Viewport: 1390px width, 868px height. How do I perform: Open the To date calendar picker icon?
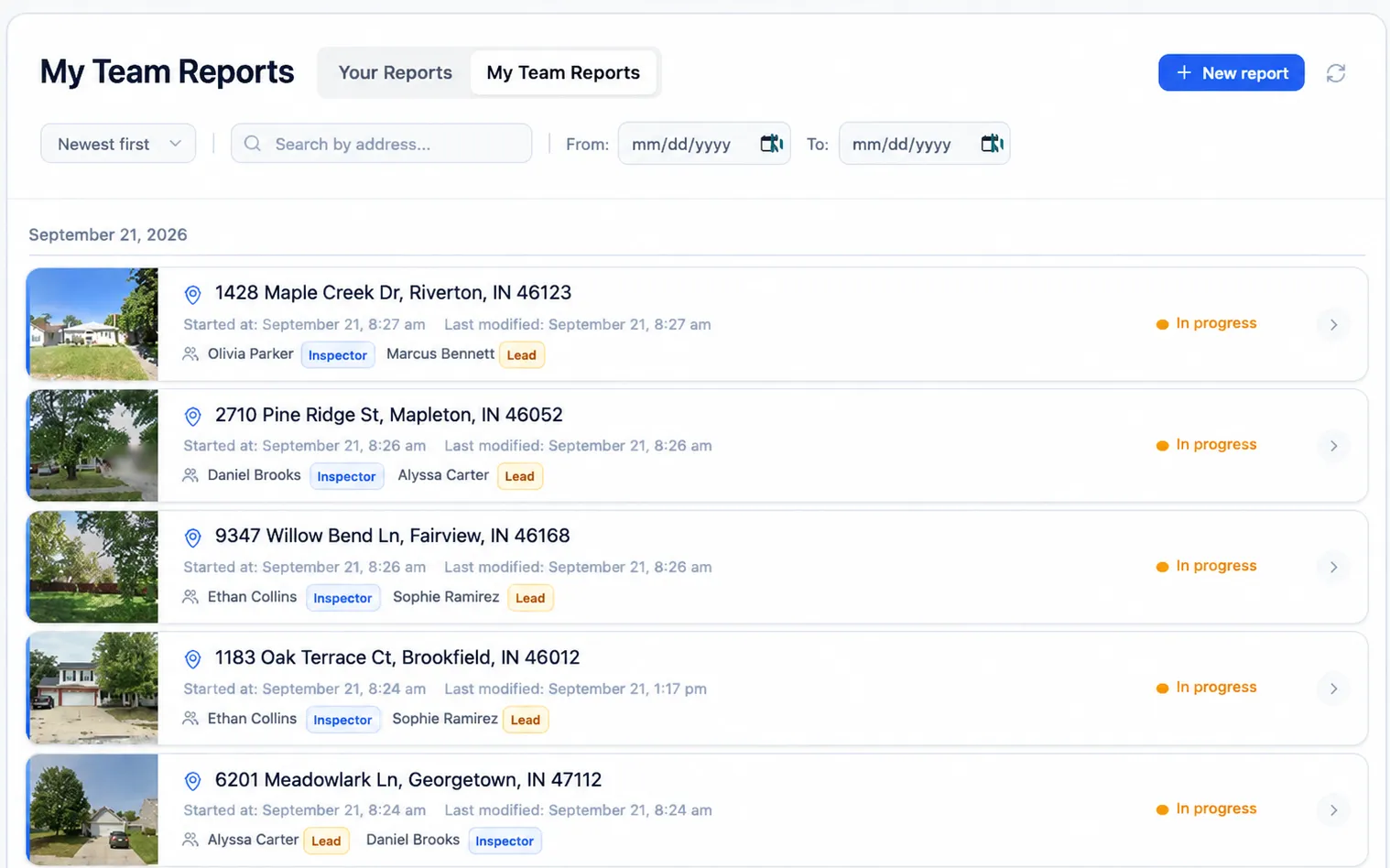tap(992, 144)
